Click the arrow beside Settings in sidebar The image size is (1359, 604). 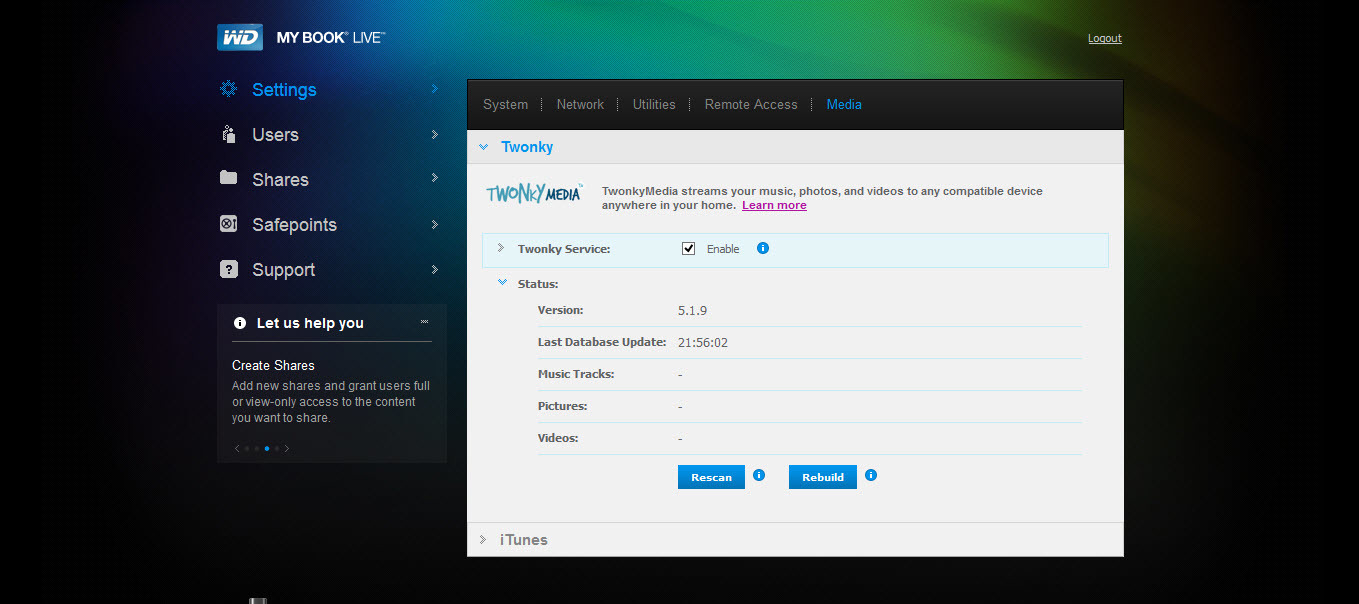click(x=434, y=89)
